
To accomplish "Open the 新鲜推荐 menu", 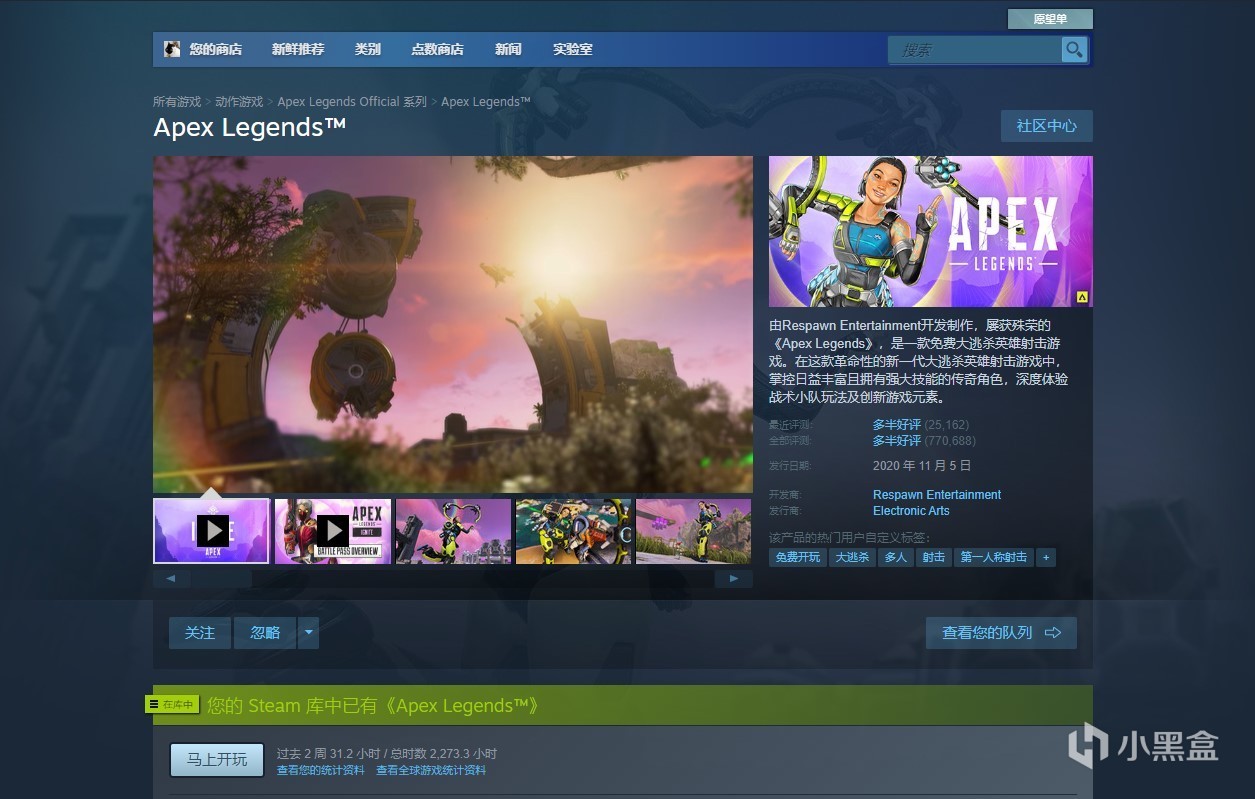I will pos(298,49).
